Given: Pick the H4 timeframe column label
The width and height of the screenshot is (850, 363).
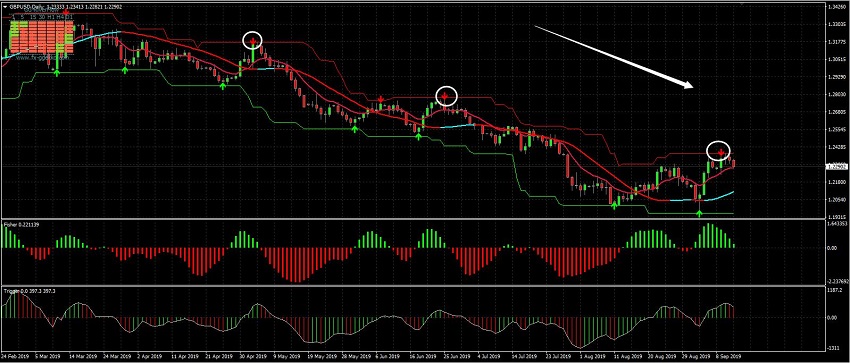Looking at the screenshot, I should [x=59, y=17].
